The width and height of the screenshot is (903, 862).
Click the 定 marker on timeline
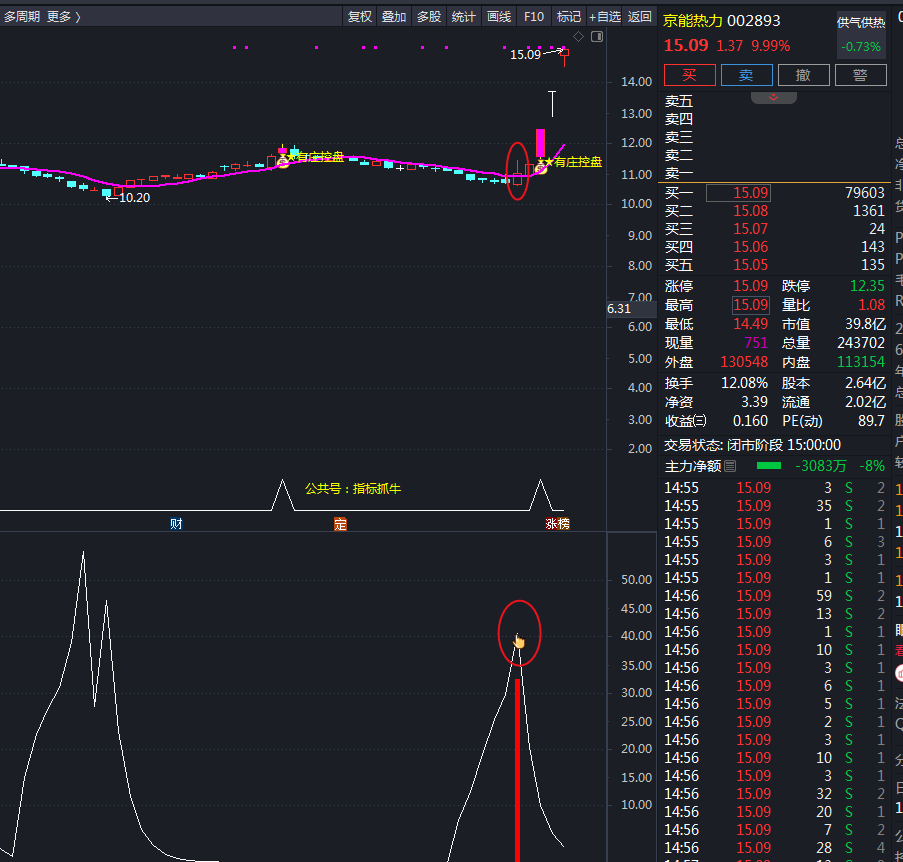[x=340, y=524]
